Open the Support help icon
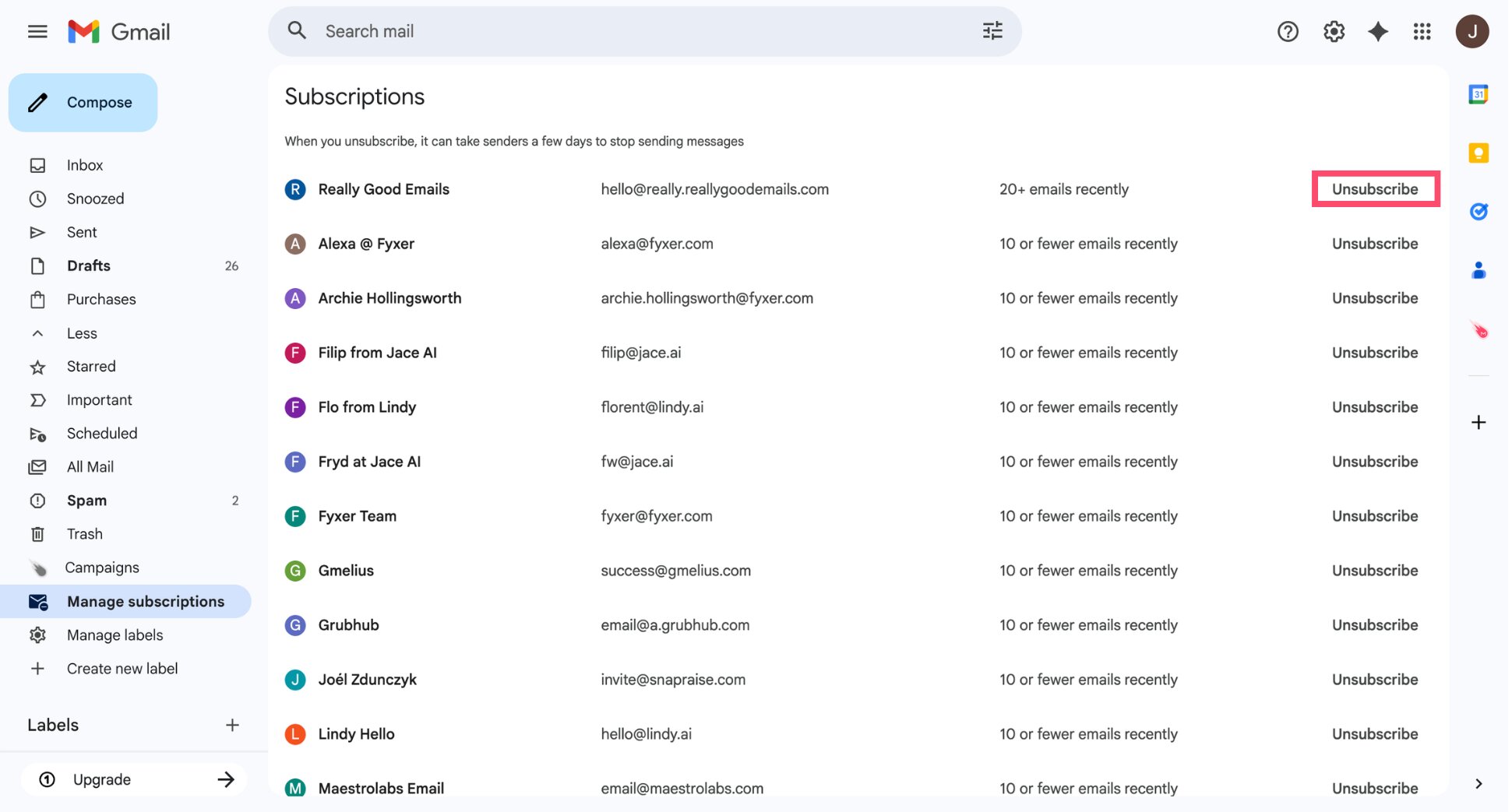 (1288, 32)
